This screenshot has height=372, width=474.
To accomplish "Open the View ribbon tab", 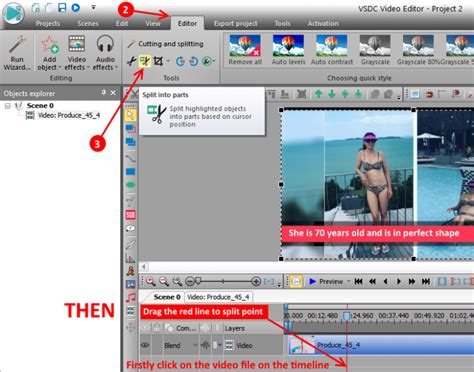I will click(x=153, y=23).
